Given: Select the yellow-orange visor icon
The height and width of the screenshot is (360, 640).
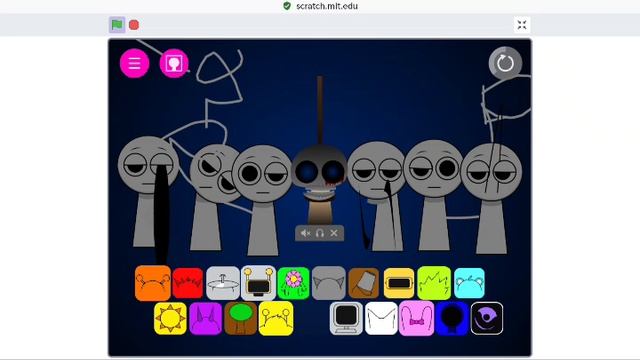Looking at the screenshot, I should click(399, 283).
